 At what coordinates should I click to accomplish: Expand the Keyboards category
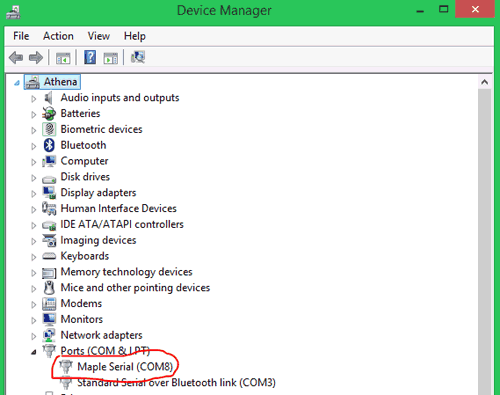pos(34,257)
